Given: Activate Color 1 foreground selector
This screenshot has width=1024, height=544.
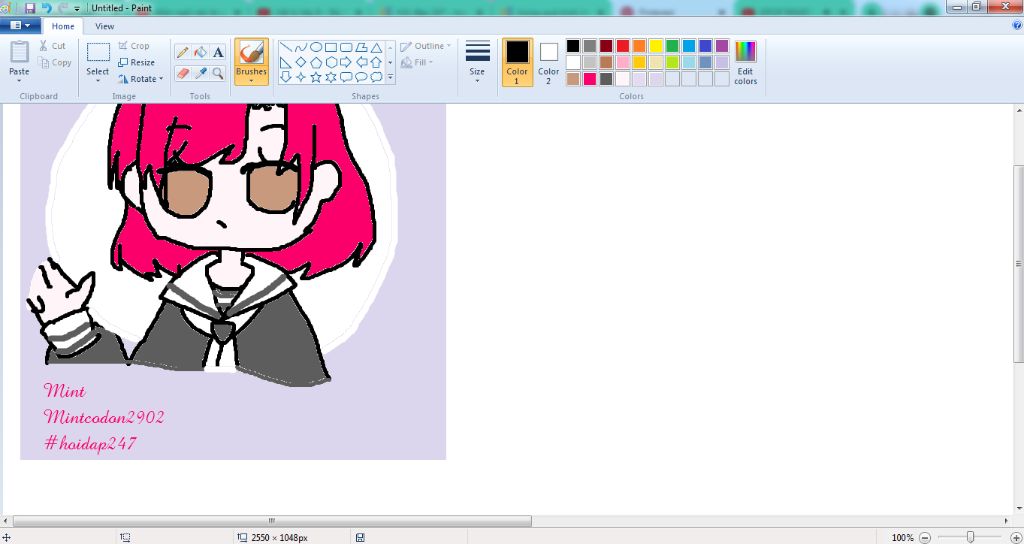Looking at the screenshot, I should pyautogui.click(x=517, y=62).
